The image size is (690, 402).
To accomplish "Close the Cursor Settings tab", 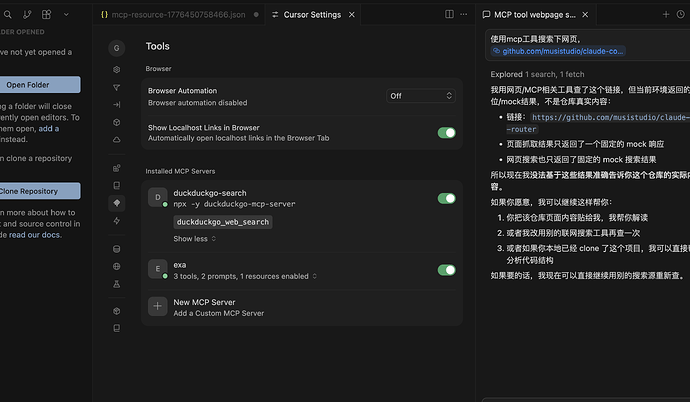I will click(x=352, y=15).
